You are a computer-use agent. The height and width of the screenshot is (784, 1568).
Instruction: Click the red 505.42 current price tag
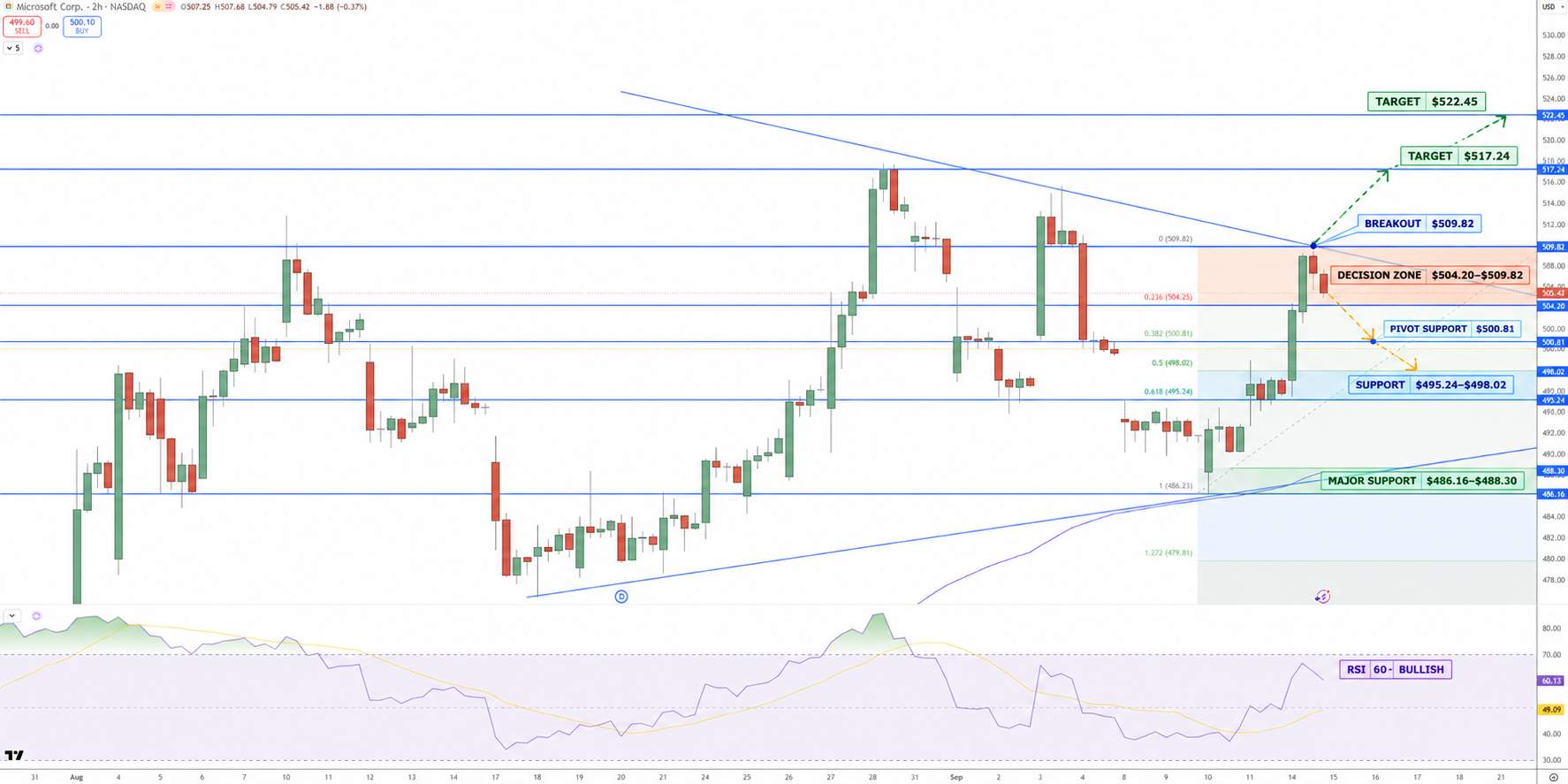[x=1553, y=293]
